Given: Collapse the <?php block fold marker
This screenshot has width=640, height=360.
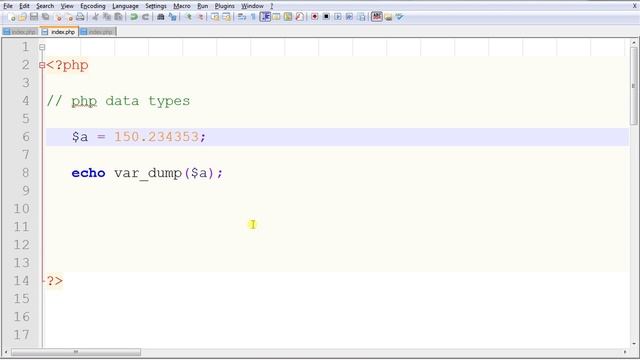Looking at the screenshot, I should 42,65.
